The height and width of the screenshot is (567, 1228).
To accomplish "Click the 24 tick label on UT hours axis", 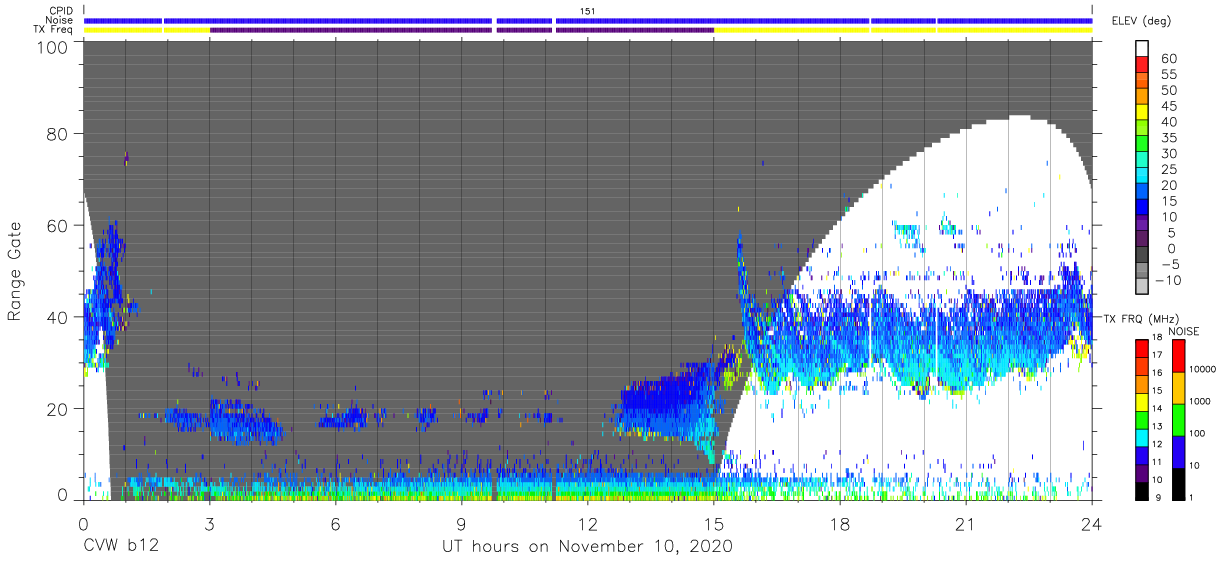I will tap(1091, 523).
